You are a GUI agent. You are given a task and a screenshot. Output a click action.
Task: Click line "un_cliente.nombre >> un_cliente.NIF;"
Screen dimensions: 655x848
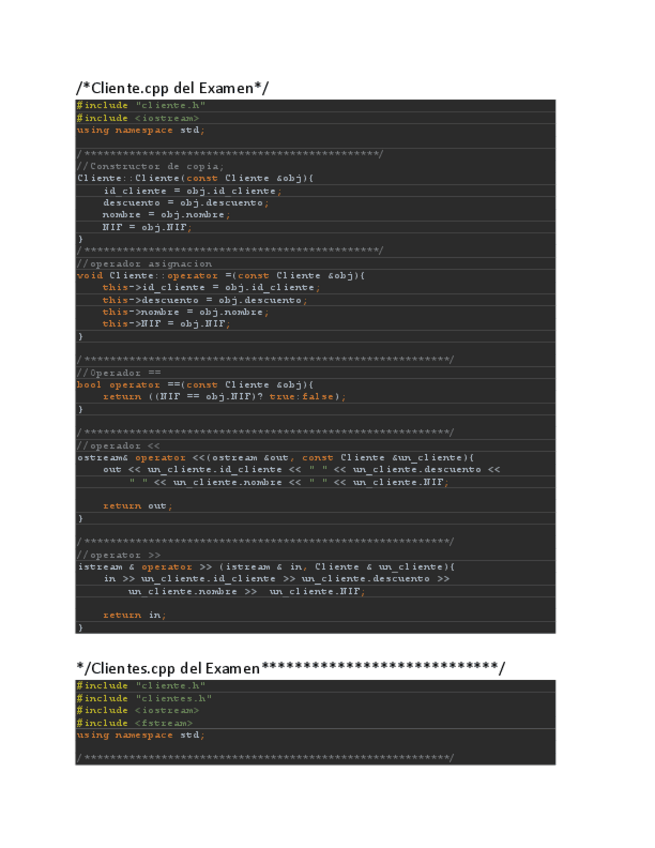coord(247,591)
